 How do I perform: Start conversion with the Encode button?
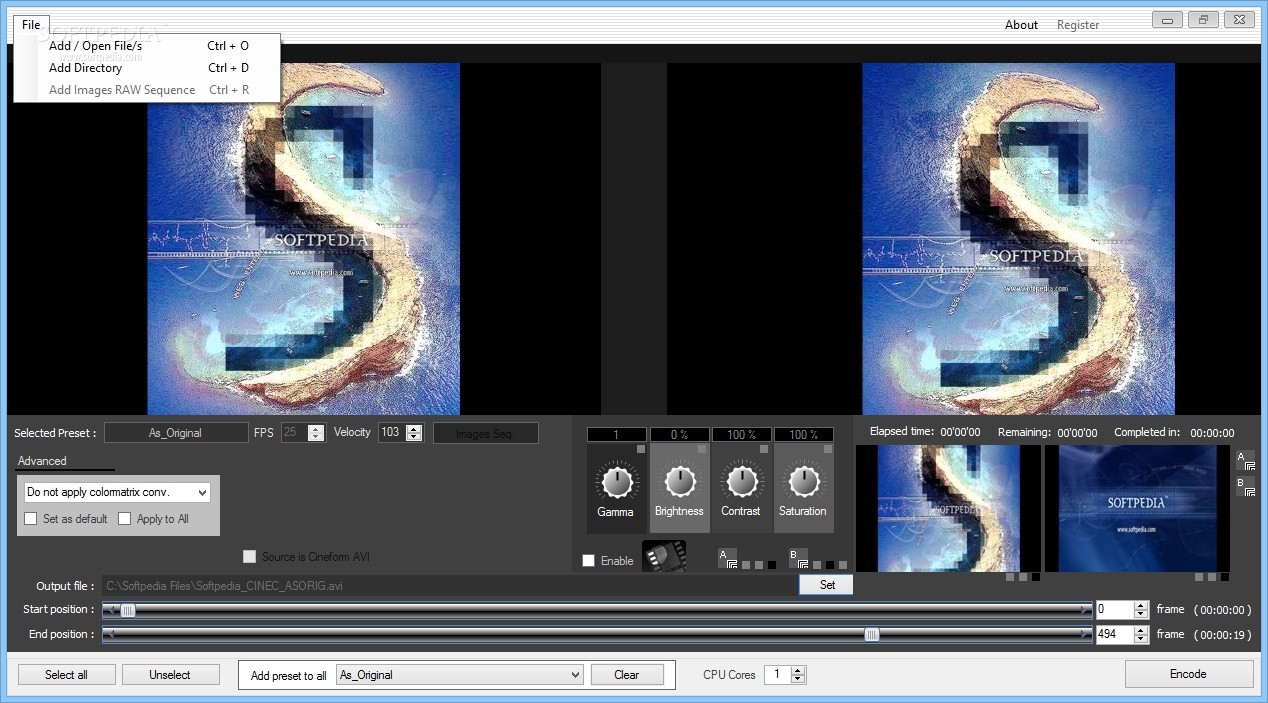[x=1188, y=674]
